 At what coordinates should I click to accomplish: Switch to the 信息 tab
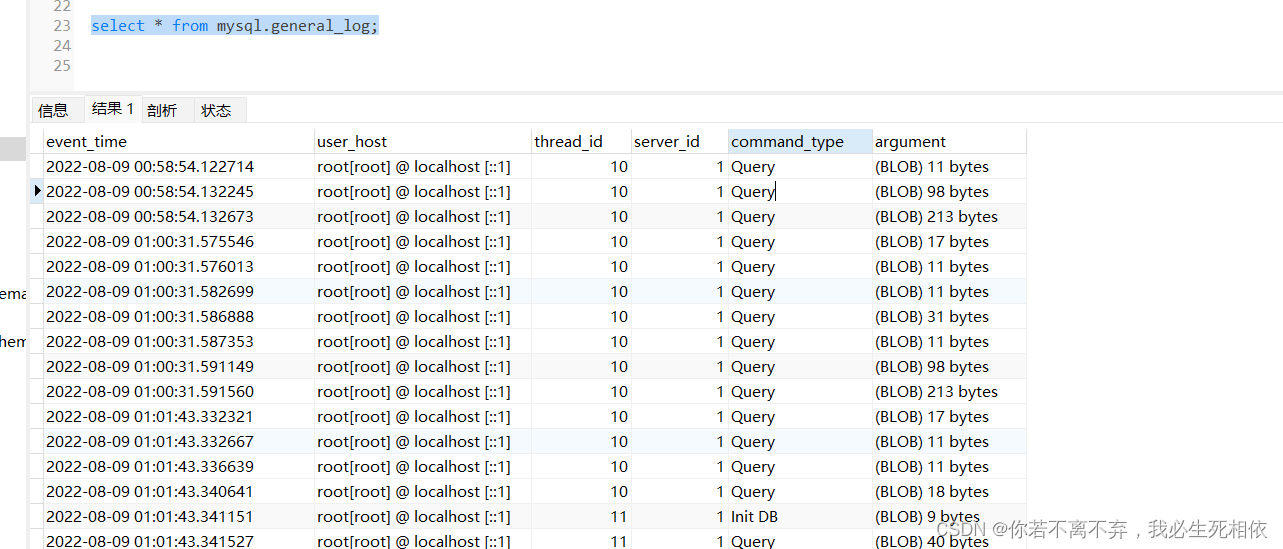click(53, 110)
